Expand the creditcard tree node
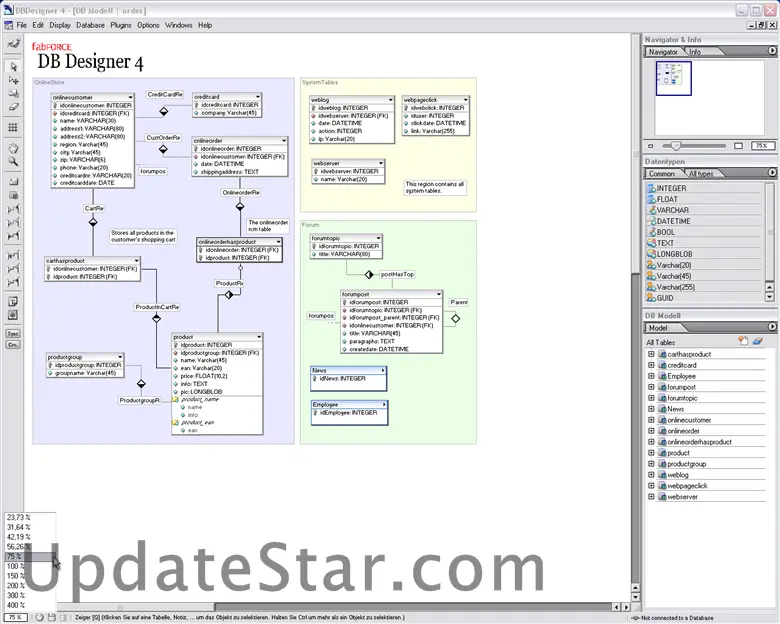This screenshot has width=780, height=624. (x=651, y=365)
